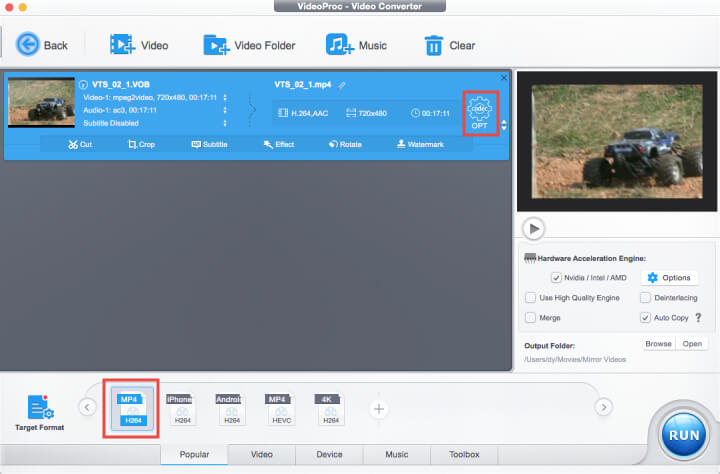Image resolution: width=720 pixels, height=474 pixels.
Task: Click the output folder path text
Action: tap(575, 359)
